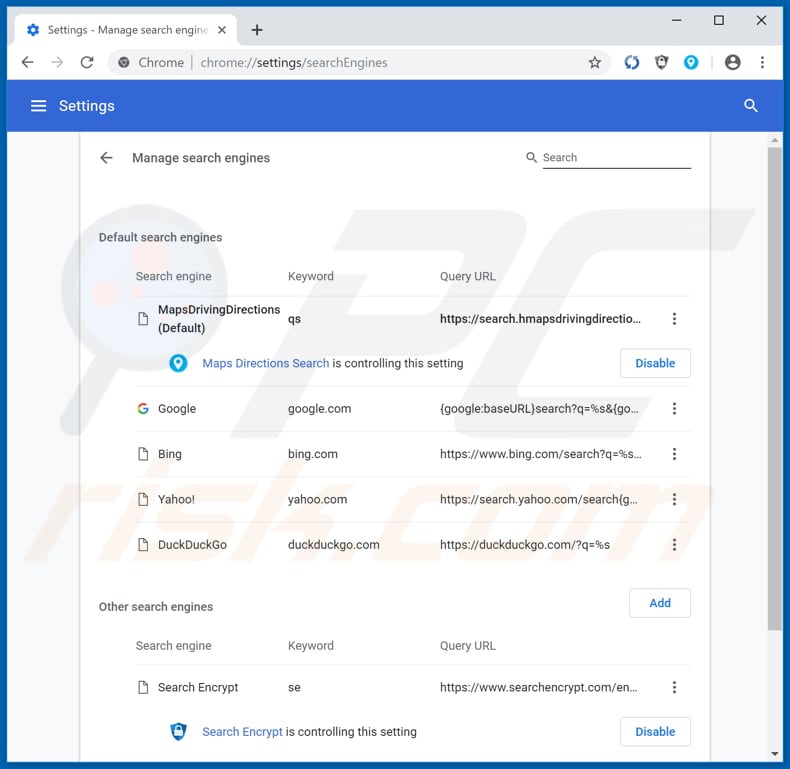Click Settings header search magnifier
This screenshot has width=790, height=769.
(750, 106)
